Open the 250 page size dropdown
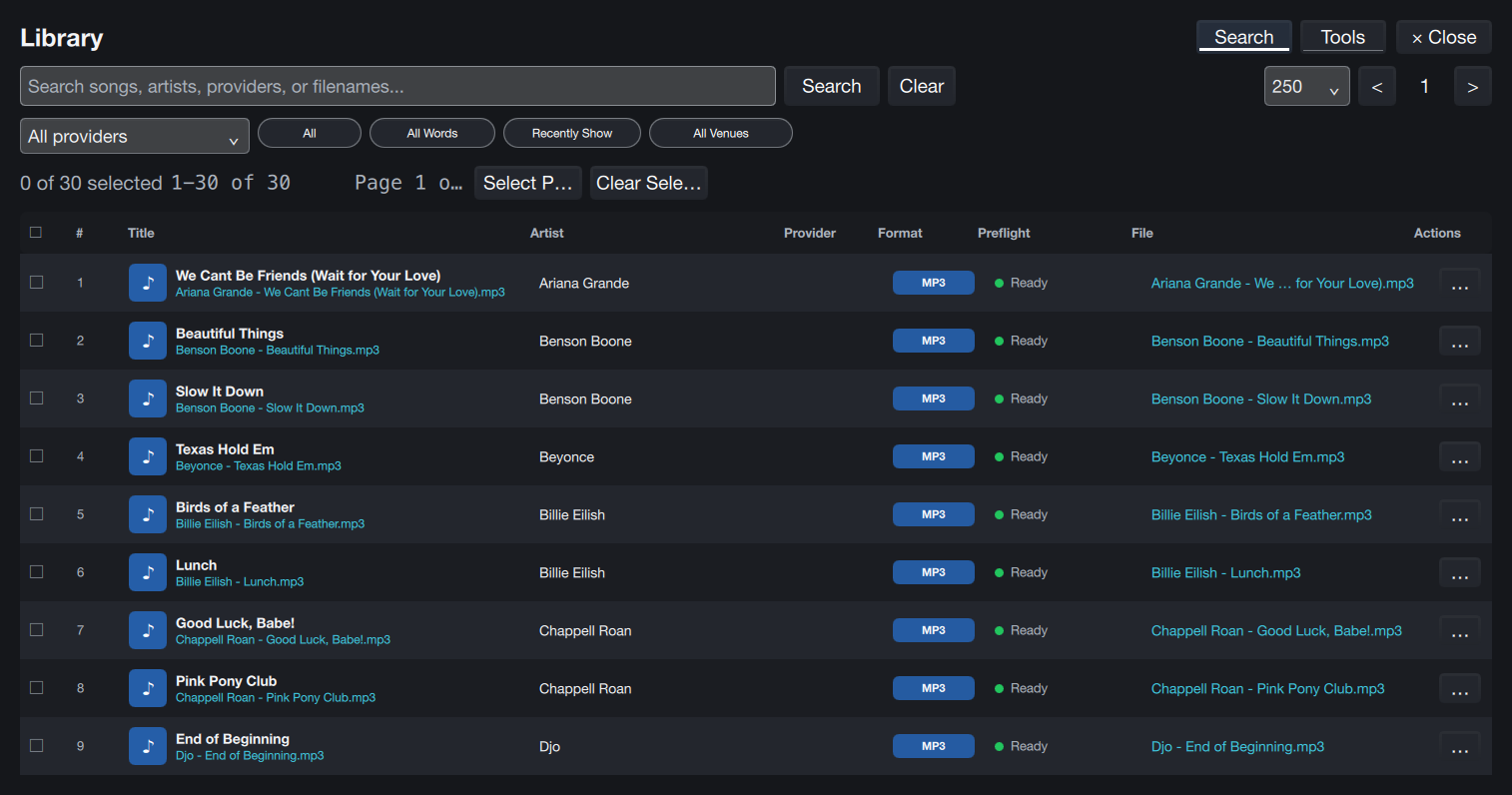Screen dimensions: 1512x795 pos(1307,86)
